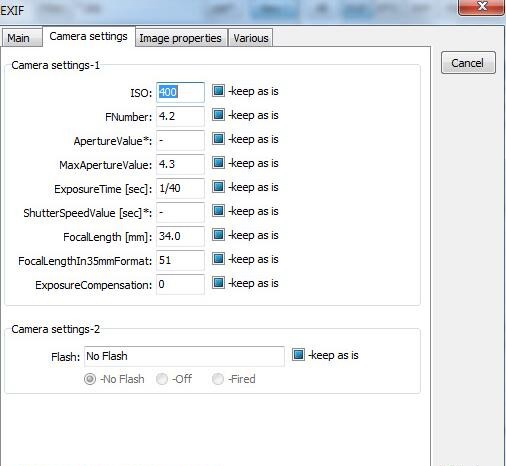Toggle keep as is for FocalLengthIn35mmFormat
The image size is (506, 466).
(x=218, y=259)
